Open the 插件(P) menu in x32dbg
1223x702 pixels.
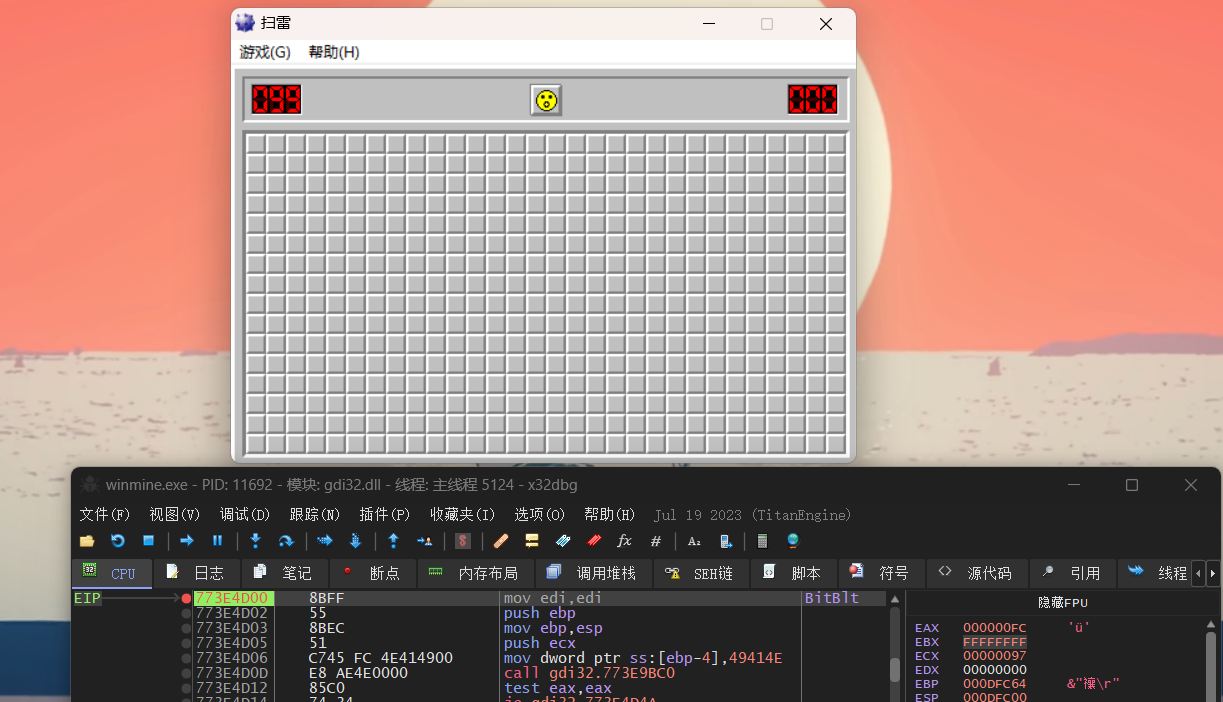coord(385,514)
